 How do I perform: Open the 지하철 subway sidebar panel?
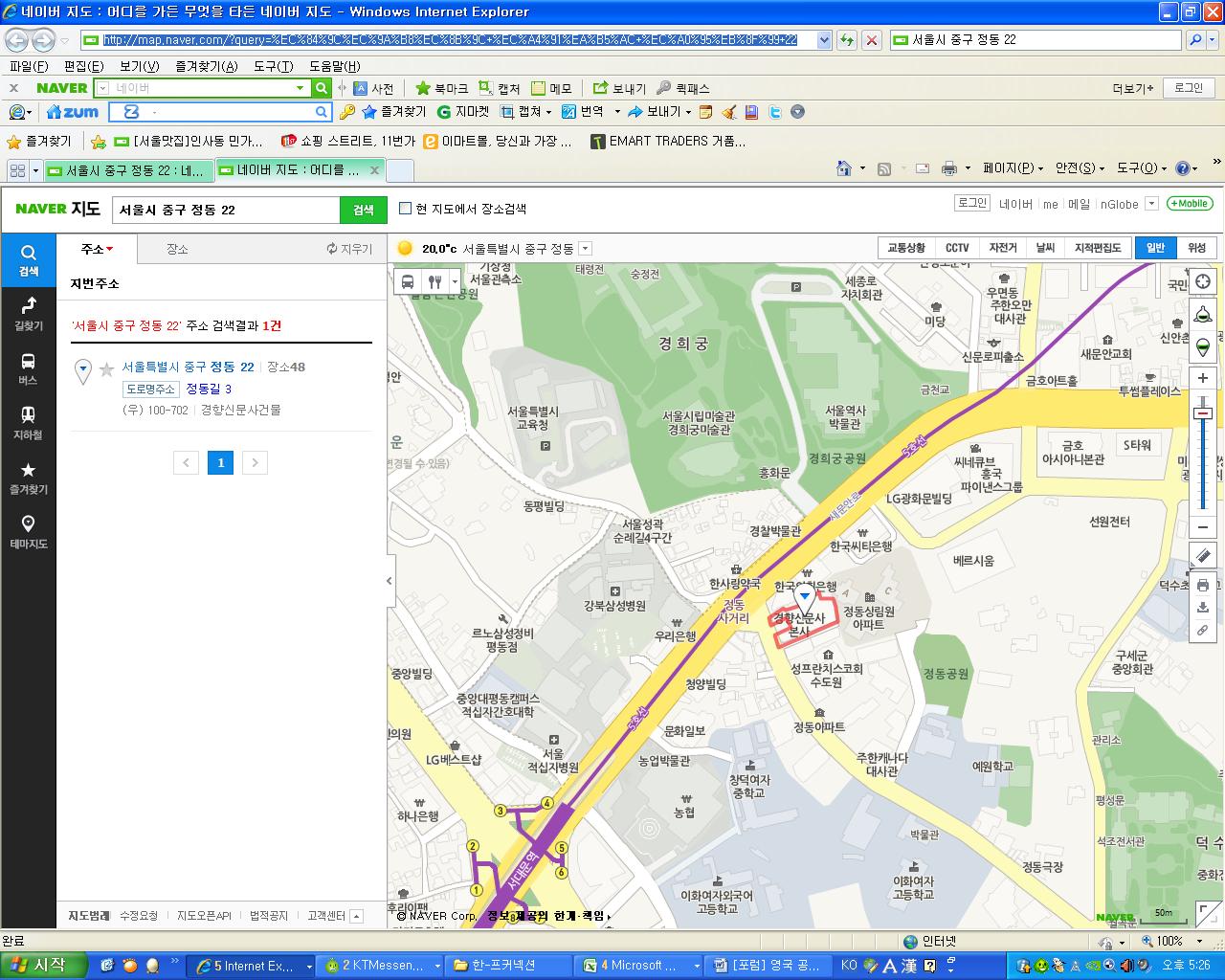pyautogui.click(x=28, y=422)
